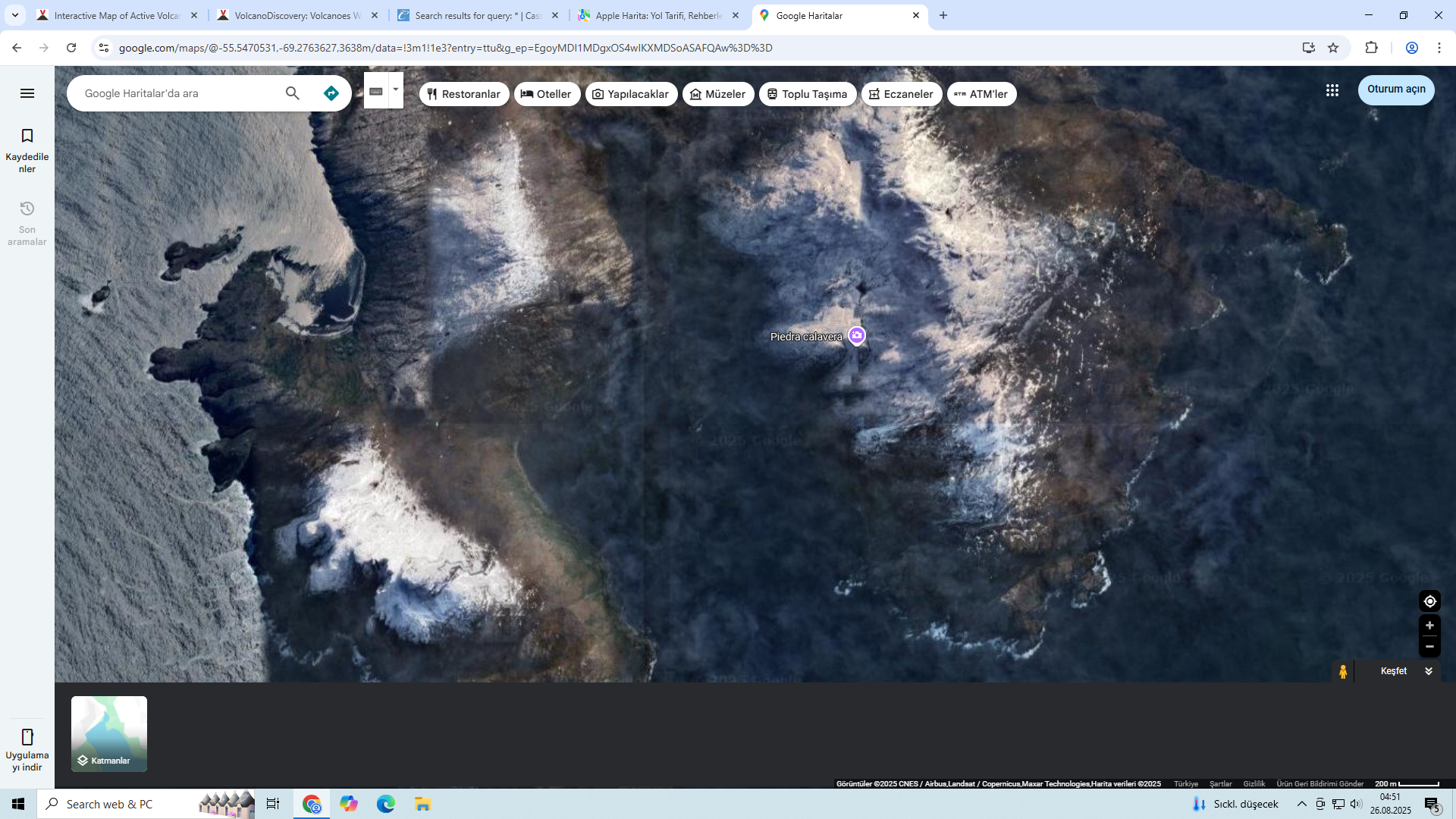This screenshot has height=819, width=1456.
Task: Open Son aramalar recent searches
Action: [27, 223]
